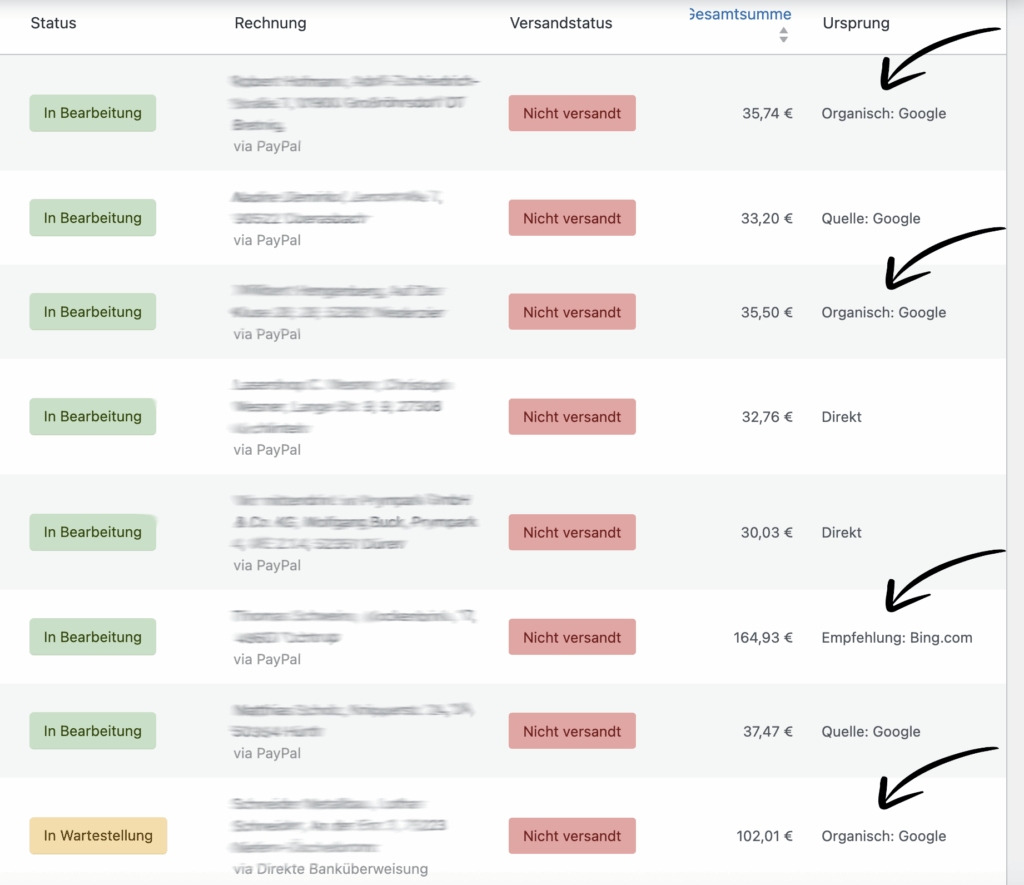Click via PayPal text in 32,76 € row

[x=267, y=450]
